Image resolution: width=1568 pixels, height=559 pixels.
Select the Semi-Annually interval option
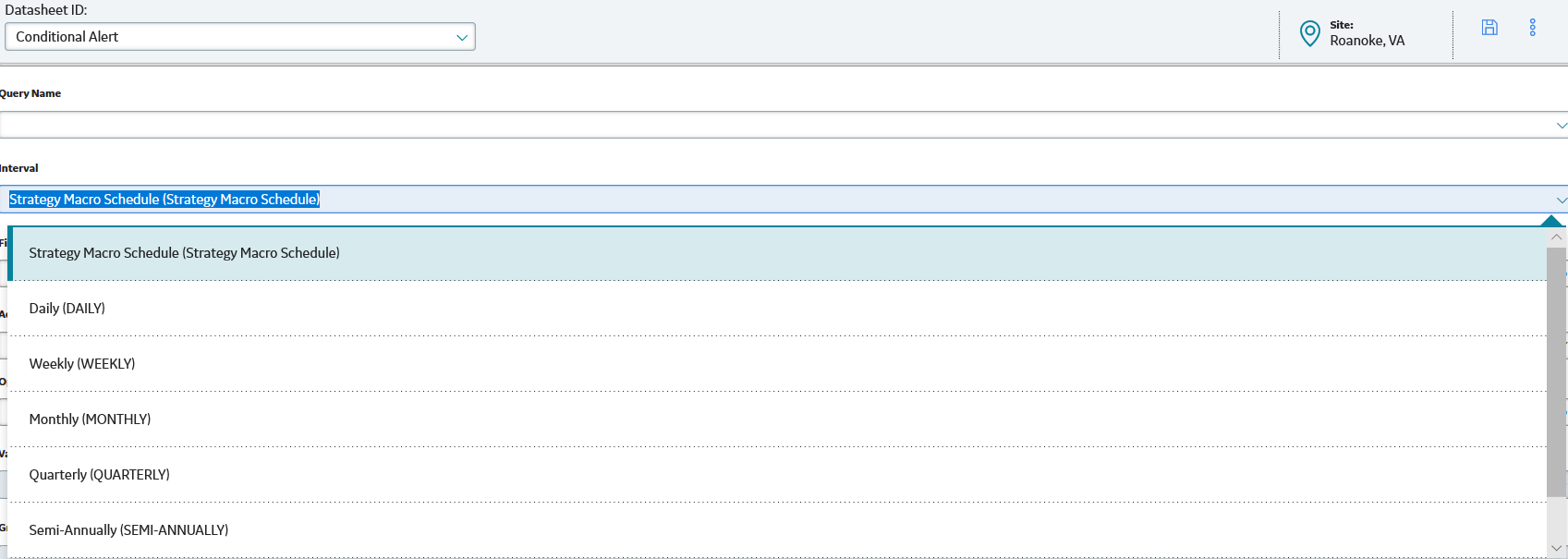(128, 530)
